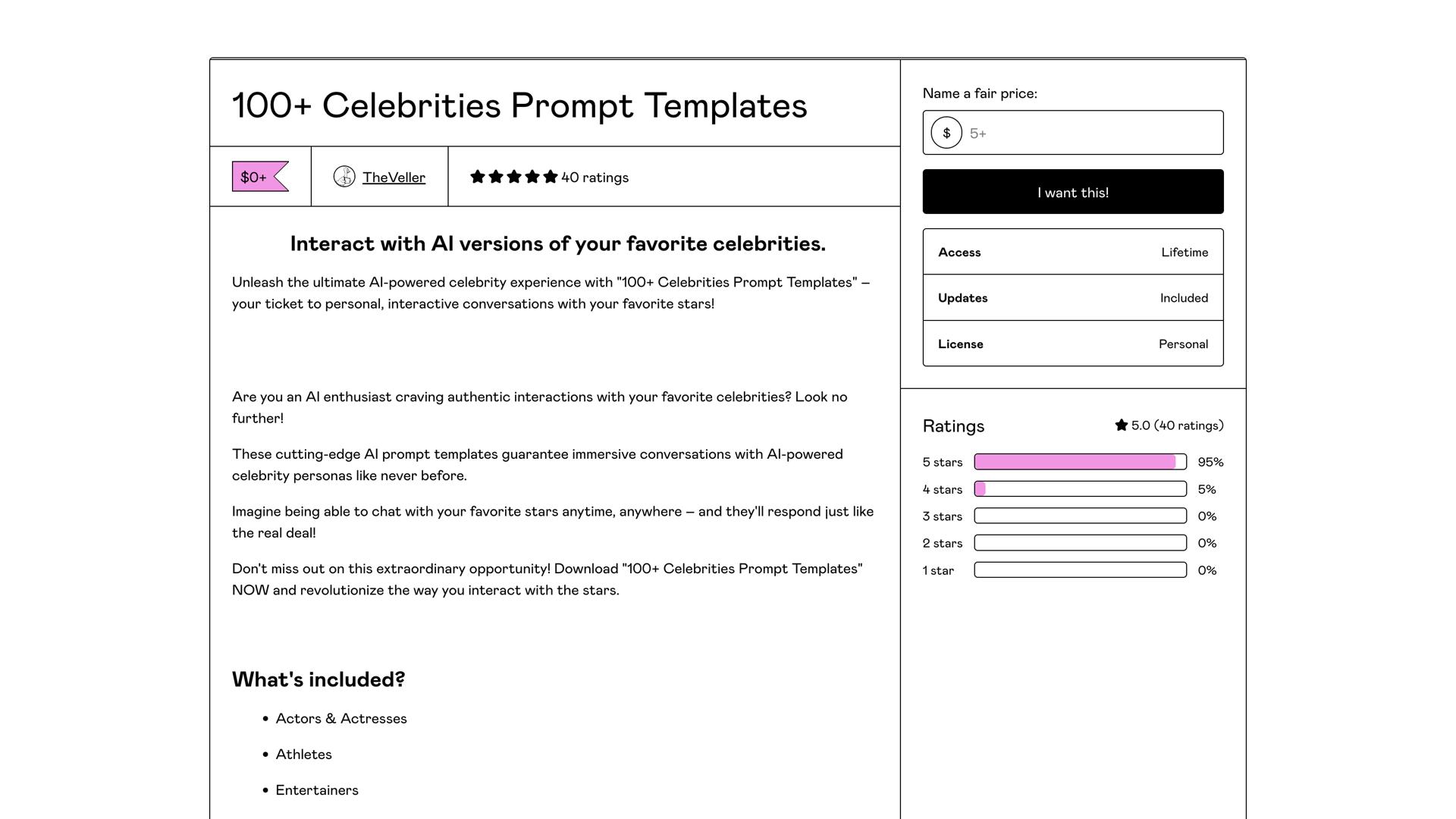Click the second star of product stars
The image size is (1456, 819).
click(x=495, y=176)
